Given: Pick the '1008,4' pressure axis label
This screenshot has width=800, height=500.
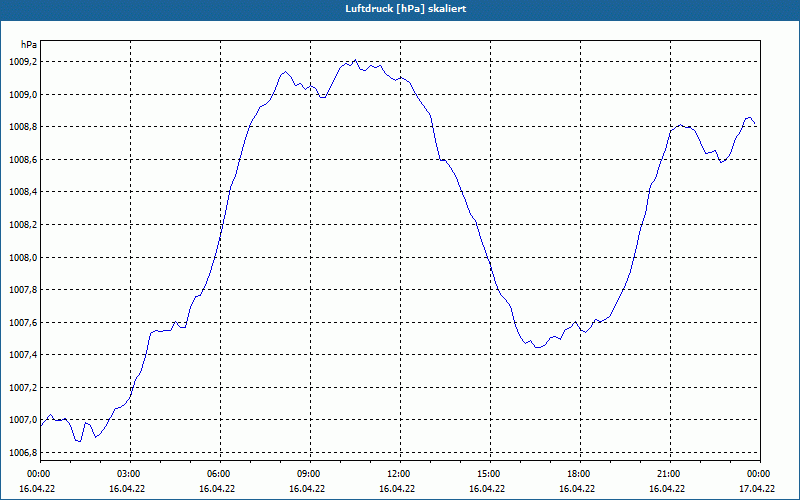Looking at the screenshot, I should coord(23,192).
